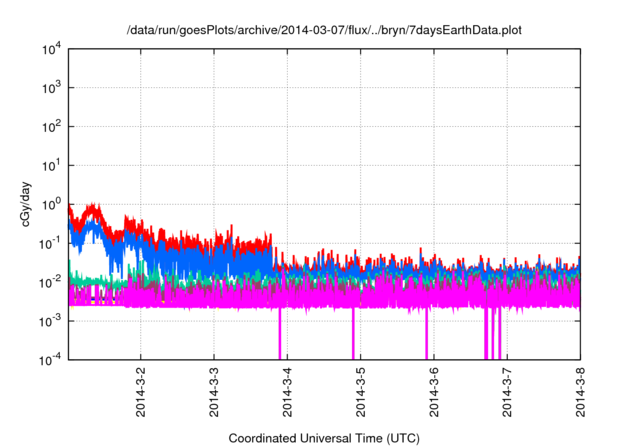Click the 10^4 y-axis tick label
The image size is (640, 448).
tap(51, 50)
